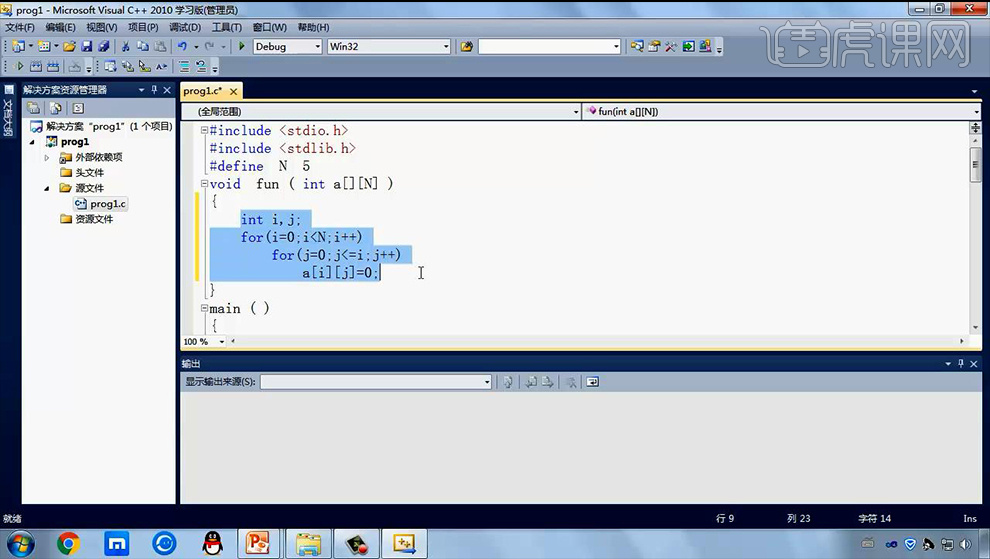Screen dimensions: 990x559
Task: Click the Display Quick Info icon
Action: point(145,66)
